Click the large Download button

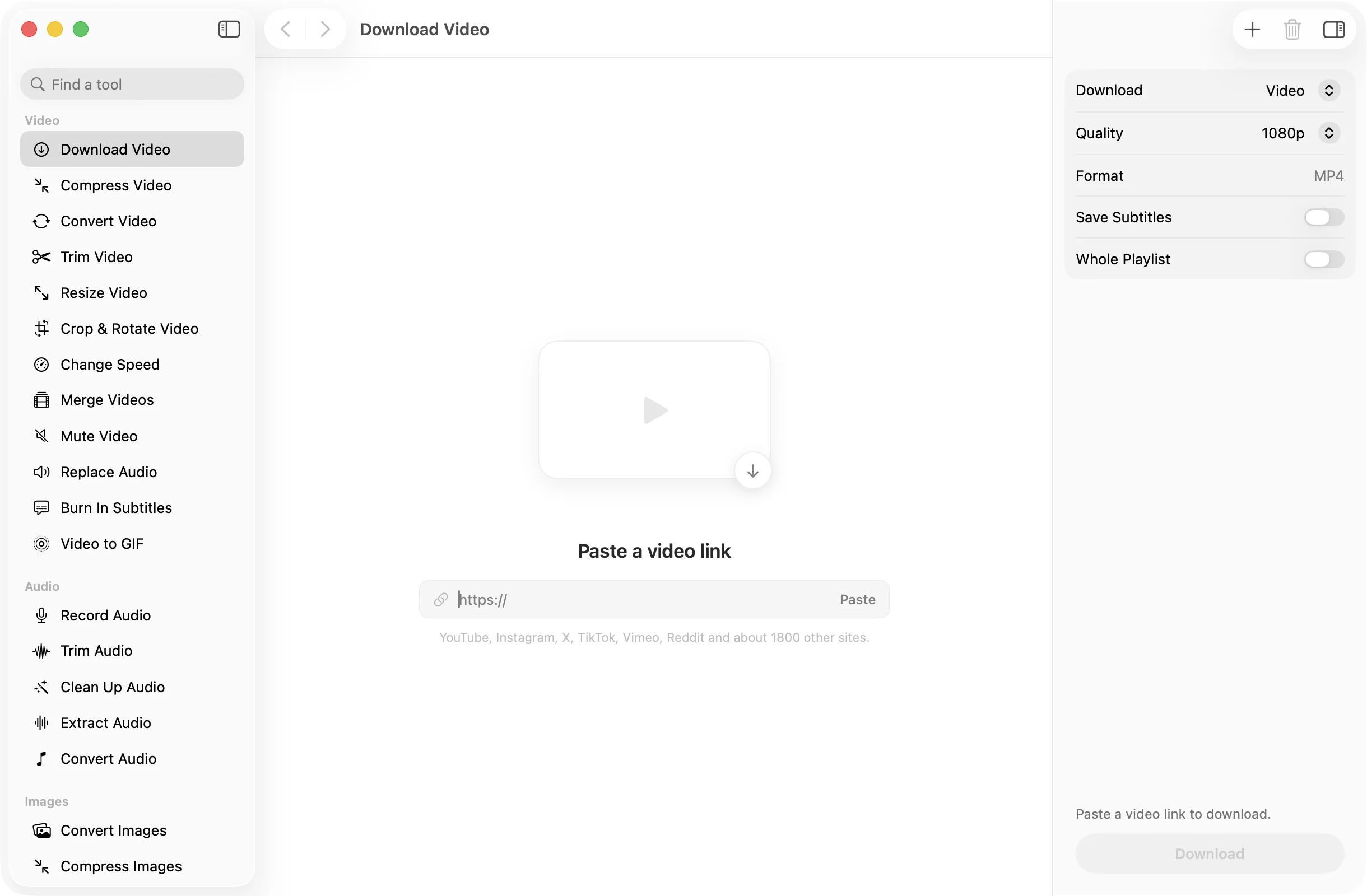click(1209, 853)
